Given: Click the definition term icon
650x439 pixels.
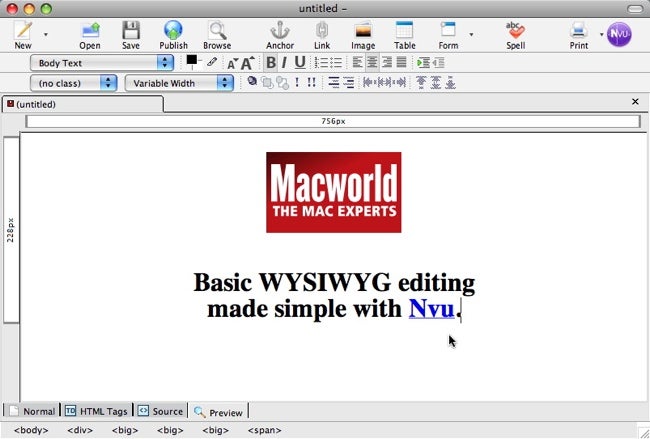Looking at the screenshot, I should 333,82.
